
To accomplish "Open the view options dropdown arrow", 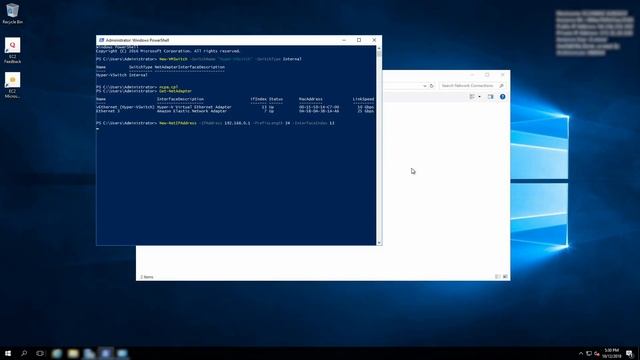I will (x=479, y=97).
